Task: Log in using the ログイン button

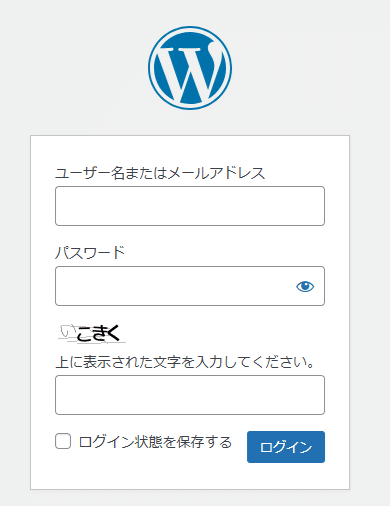Action: coord(286,447)
